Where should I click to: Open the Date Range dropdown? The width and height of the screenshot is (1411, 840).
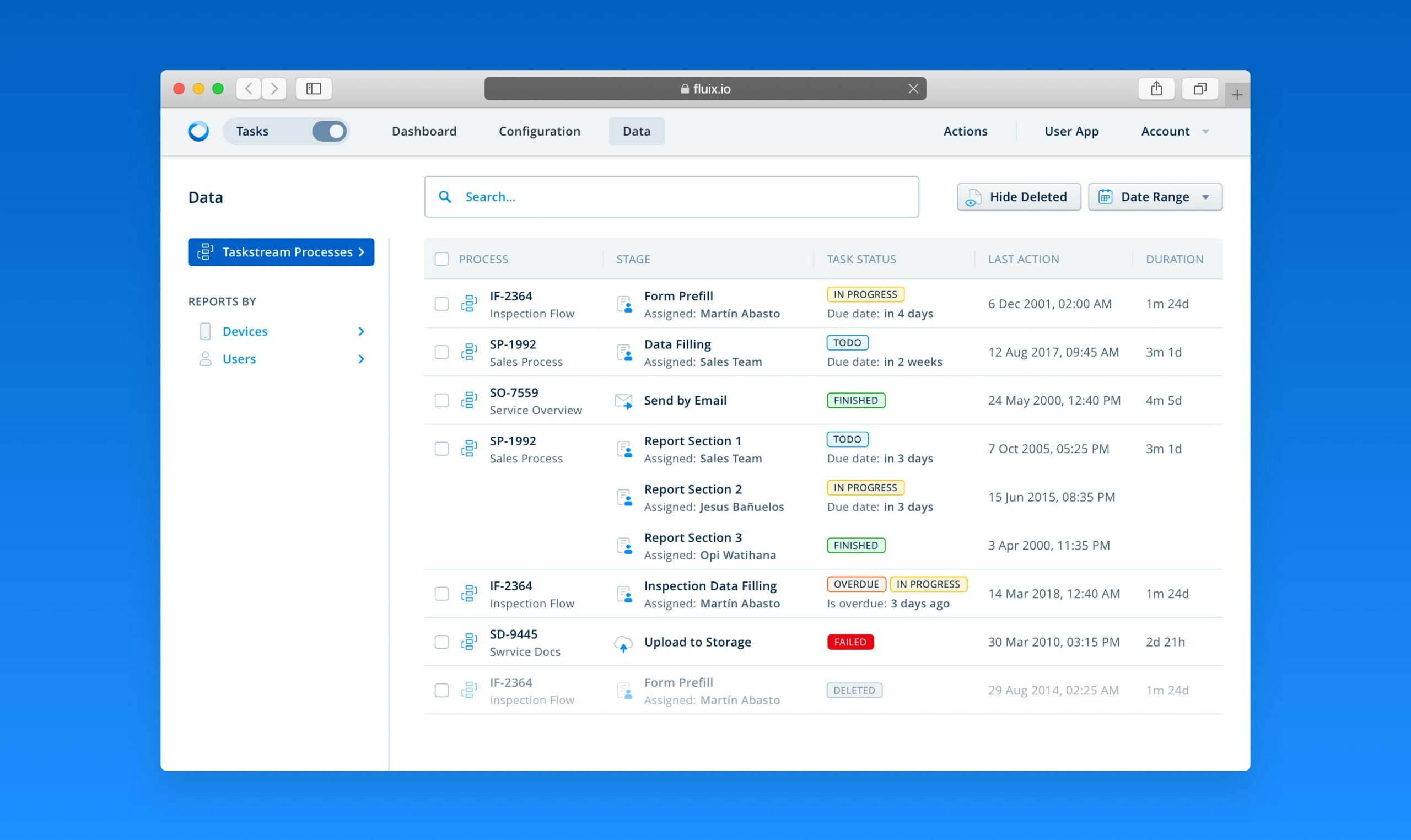click(1155, 197)
